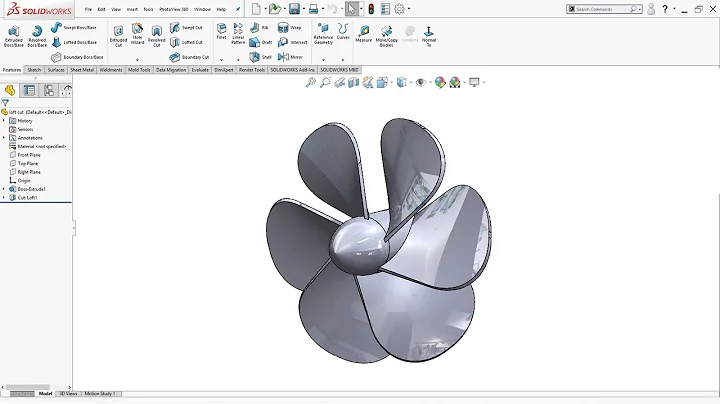
Task: Open the Motion Study 1 tab
Action: point(100,393)
